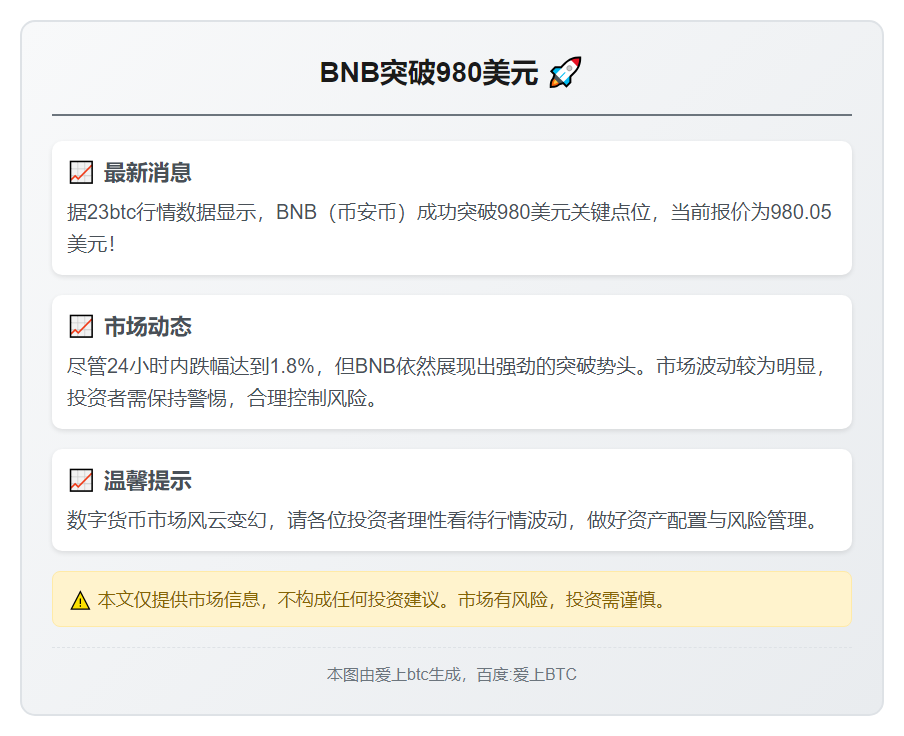
Task: Click the disclaimer text 本文仅提供市场信息
Action: 382,600
